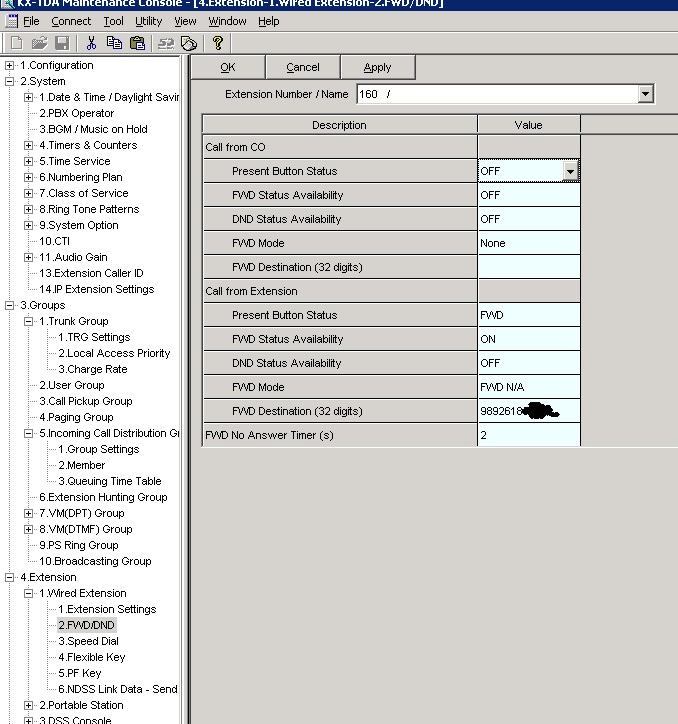Click the FWD N/A mode value
The image size is (678, 724).
pos(529,387)
